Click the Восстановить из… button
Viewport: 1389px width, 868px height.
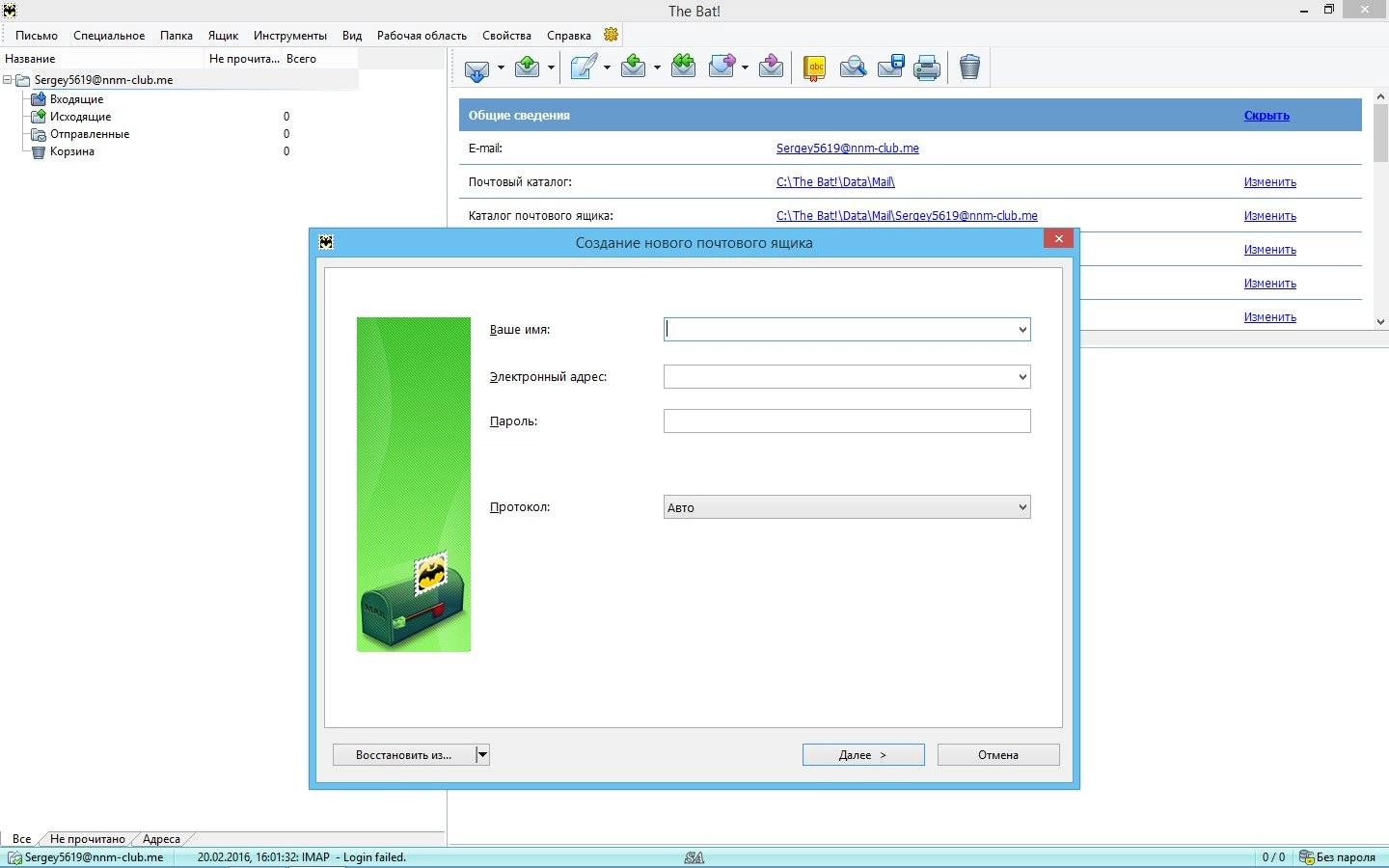[404, 754]
